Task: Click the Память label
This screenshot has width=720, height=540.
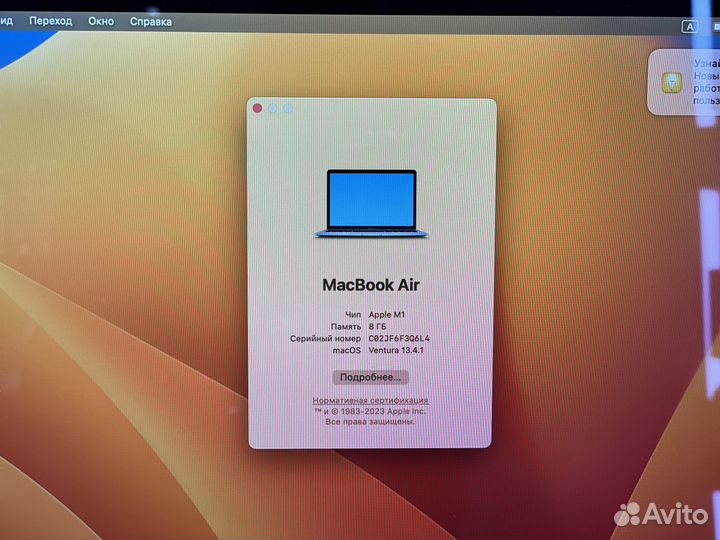Action: coord(346,326)
